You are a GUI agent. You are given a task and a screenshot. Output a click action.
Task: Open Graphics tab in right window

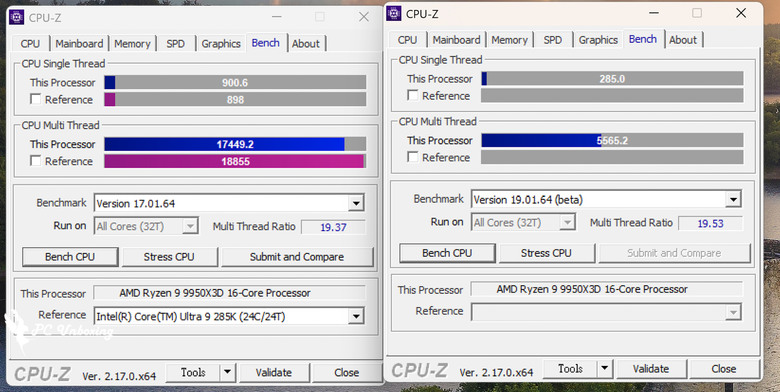598,40
